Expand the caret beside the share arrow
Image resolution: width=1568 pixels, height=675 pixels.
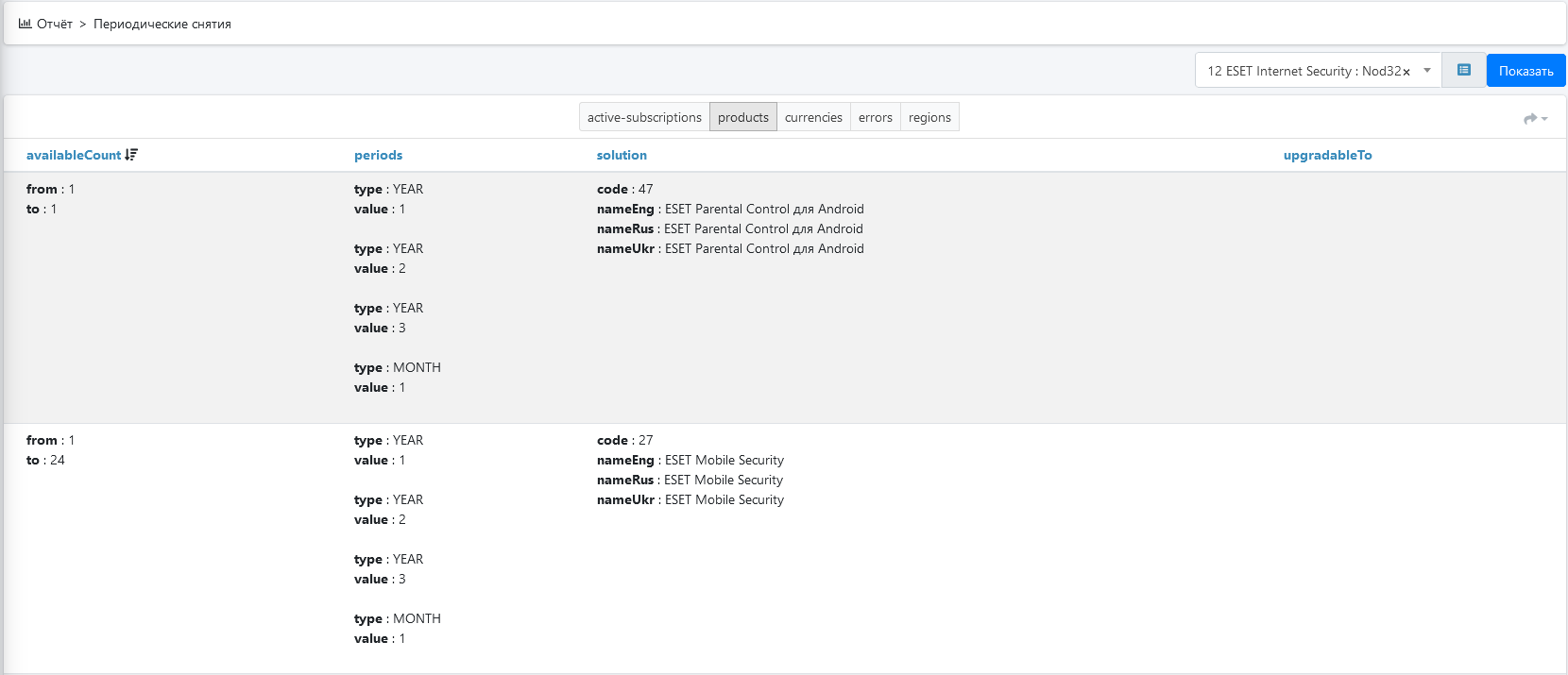click(x=1544, y=119)
